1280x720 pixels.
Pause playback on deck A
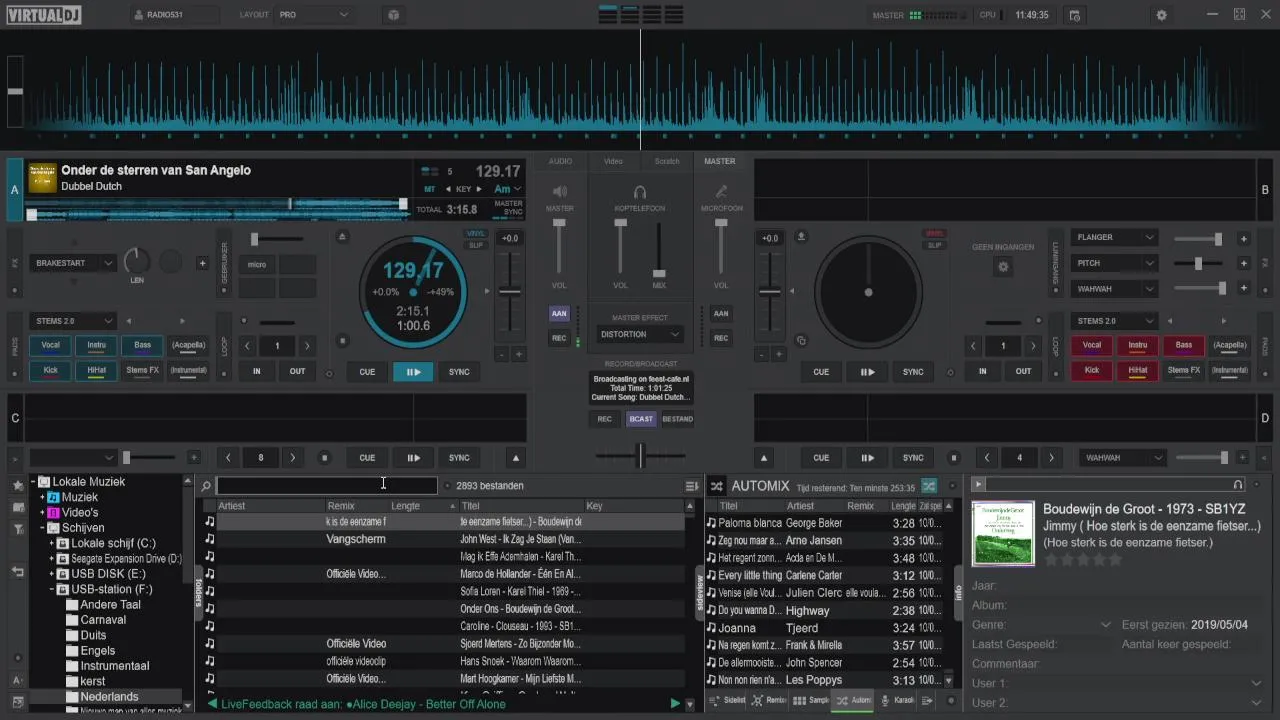click(x=413, y=372)
